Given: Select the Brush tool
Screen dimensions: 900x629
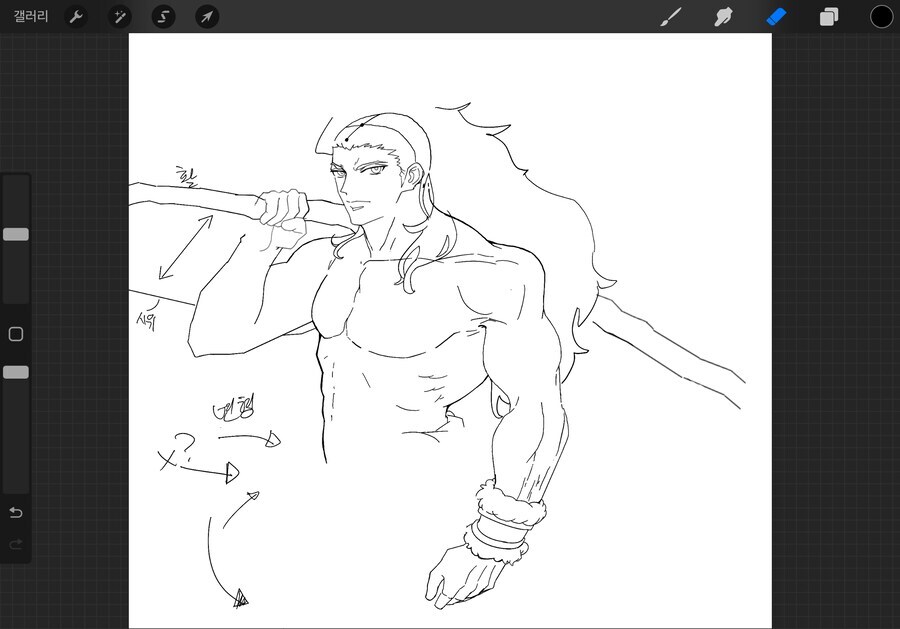Looking at the screenshot, I should pos(670,17).
